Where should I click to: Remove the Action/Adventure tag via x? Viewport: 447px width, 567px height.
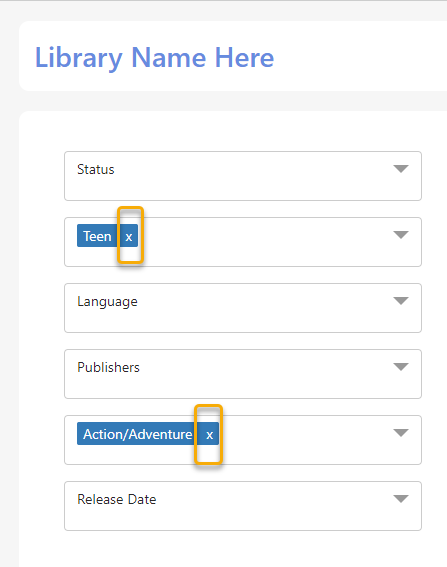[x=209, y=434]
